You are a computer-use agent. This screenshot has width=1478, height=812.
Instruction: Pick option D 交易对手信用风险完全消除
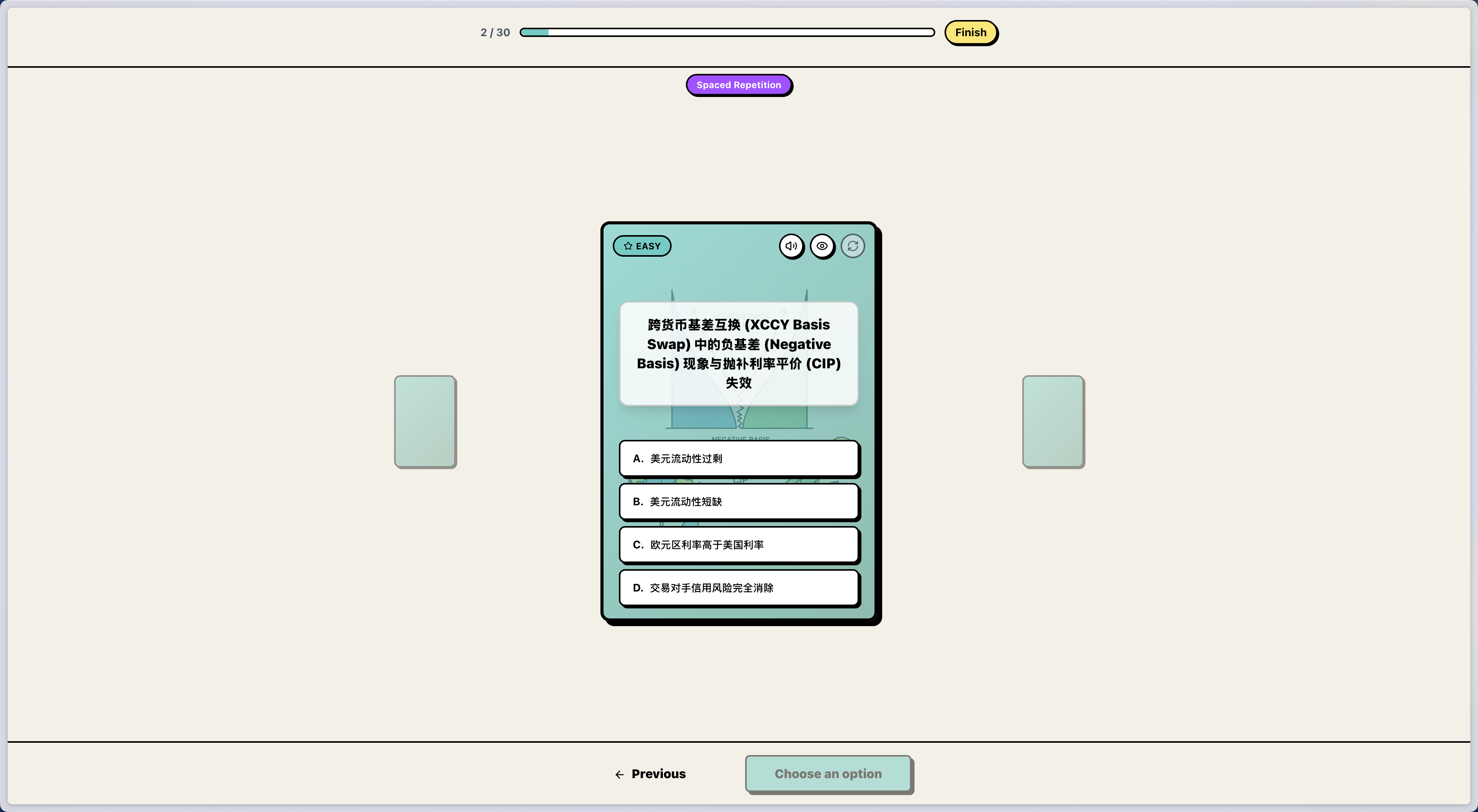(x=739, y=588)
